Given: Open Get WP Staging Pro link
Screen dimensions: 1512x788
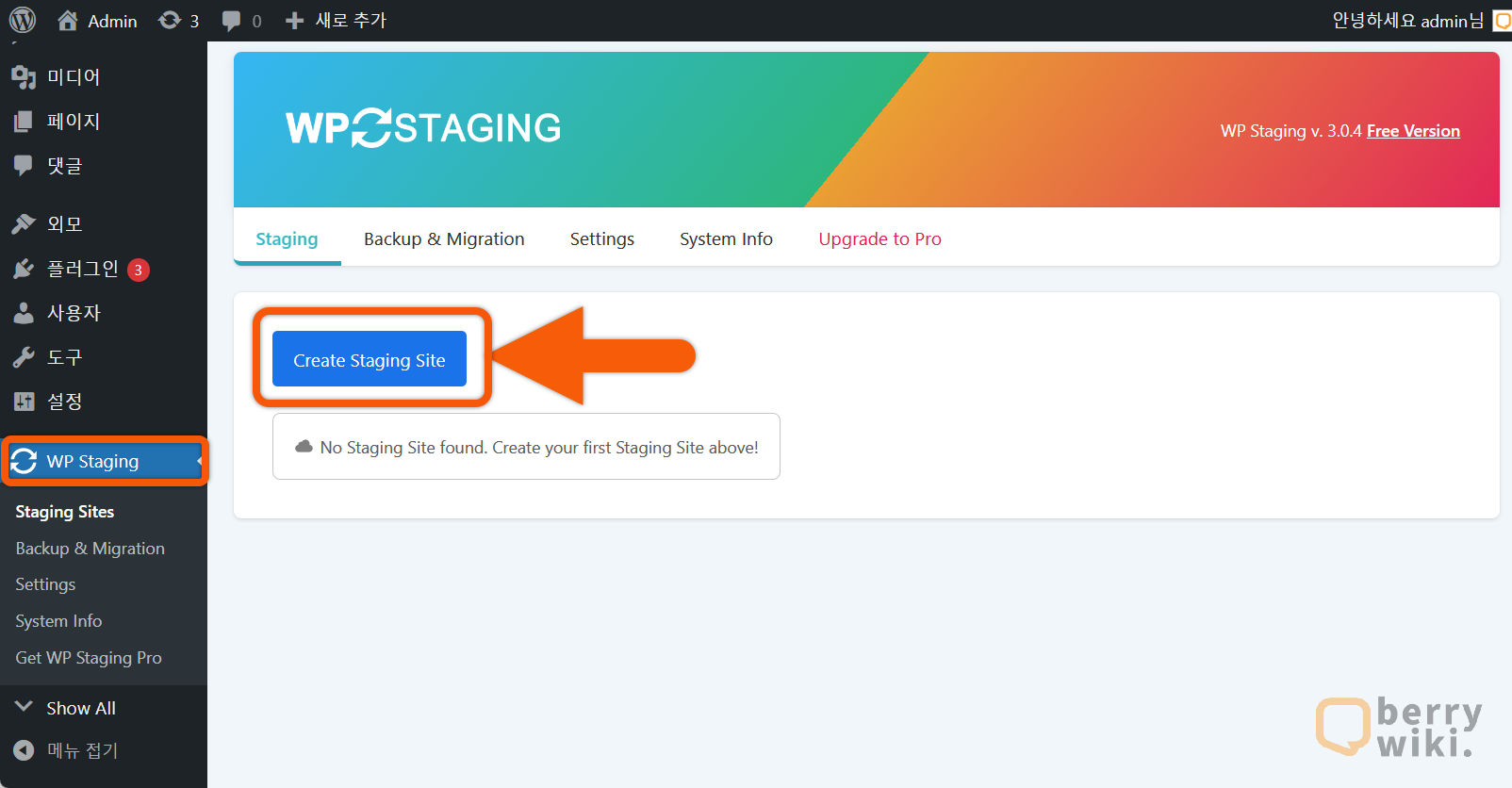Looking at the screenshot, I should pyautogui.click(x=89, y=658).
